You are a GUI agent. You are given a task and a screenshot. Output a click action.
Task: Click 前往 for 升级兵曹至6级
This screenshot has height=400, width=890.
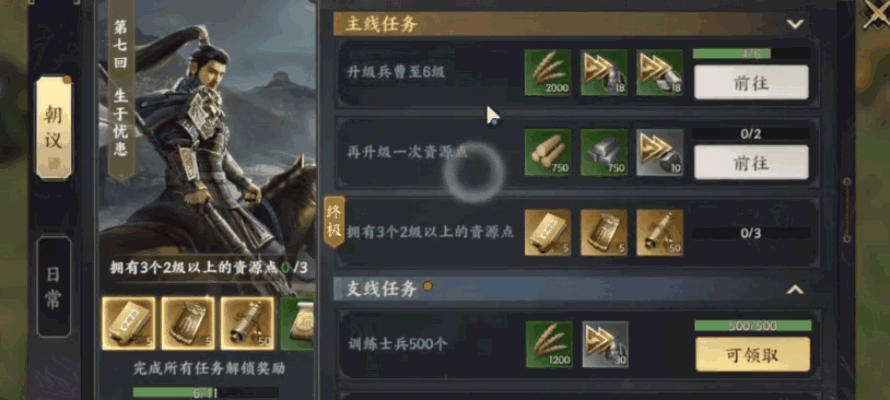[752, 82]
